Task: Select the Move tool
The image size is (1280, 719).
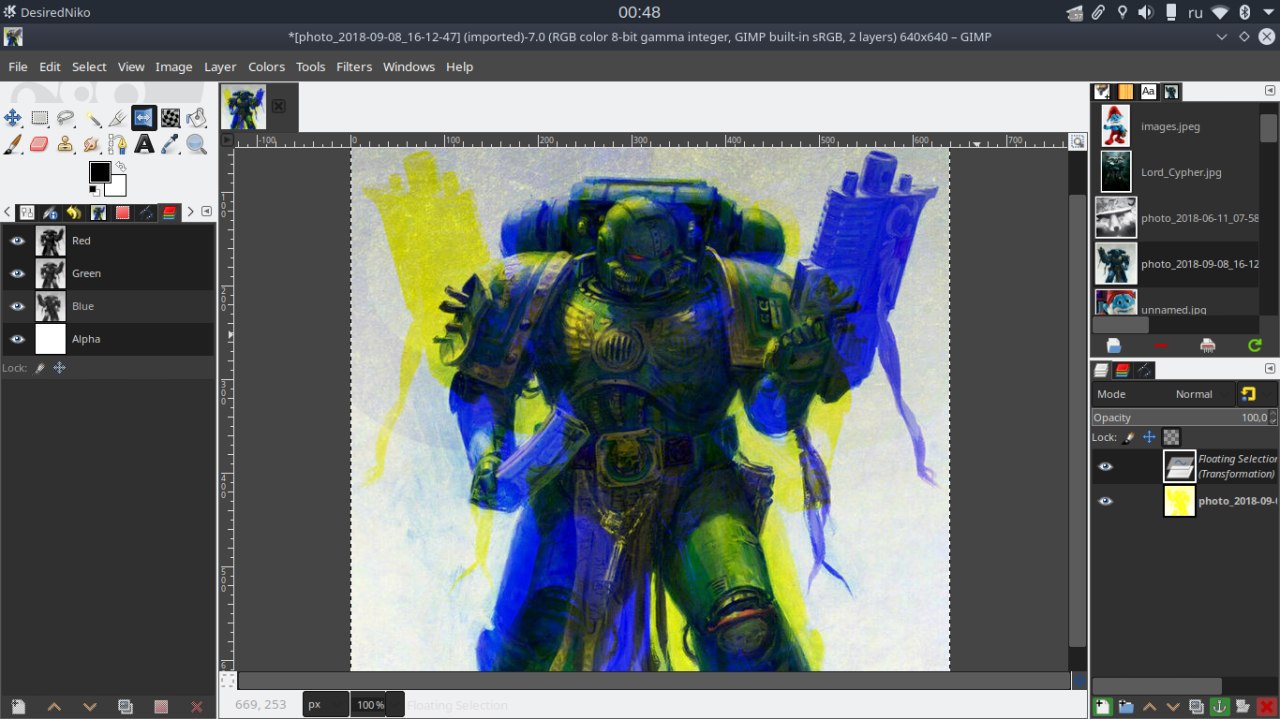Action: pyautogui.click(x=13, y=118)
